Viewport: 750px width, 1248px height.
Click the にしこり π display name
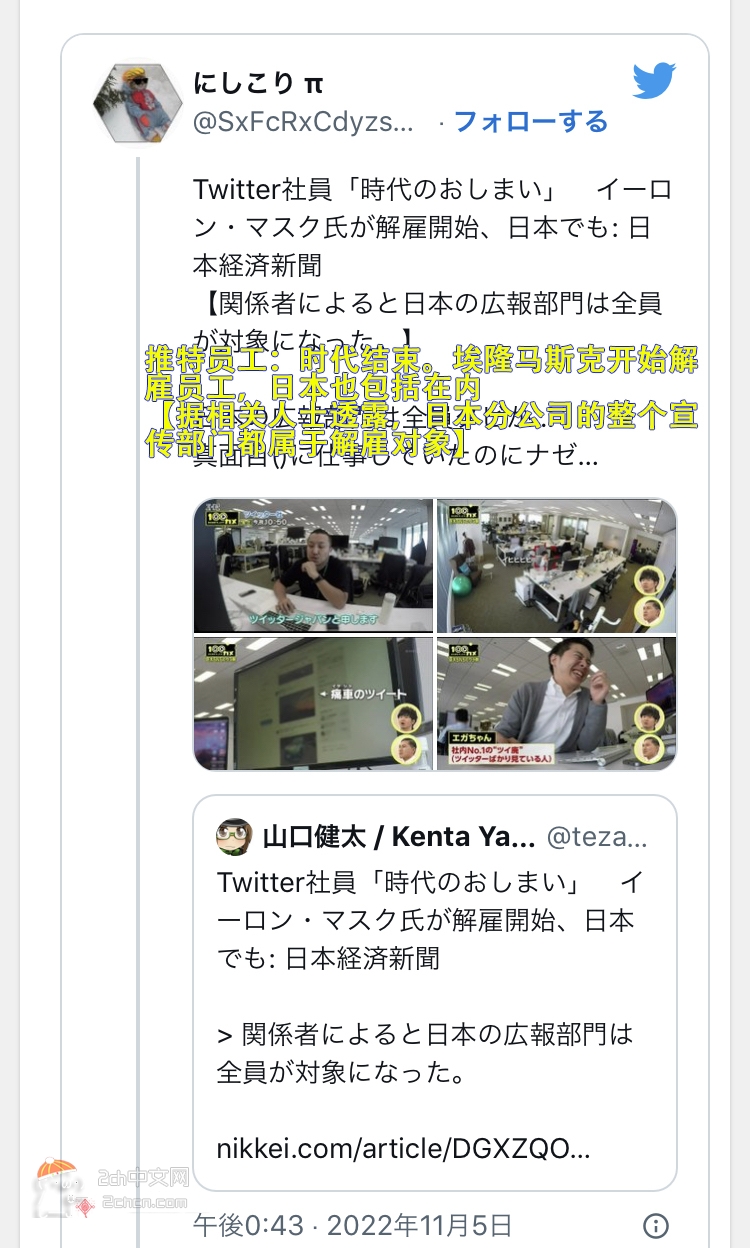coord(258,83)
